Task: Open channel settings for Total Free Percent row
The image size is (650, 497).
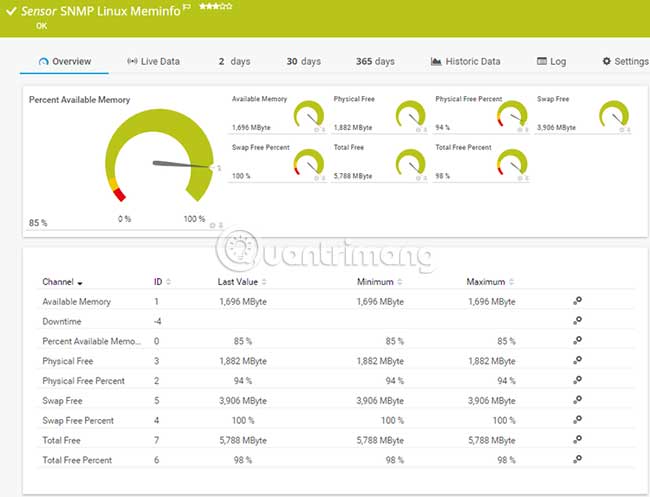Action: coord(577,459)
